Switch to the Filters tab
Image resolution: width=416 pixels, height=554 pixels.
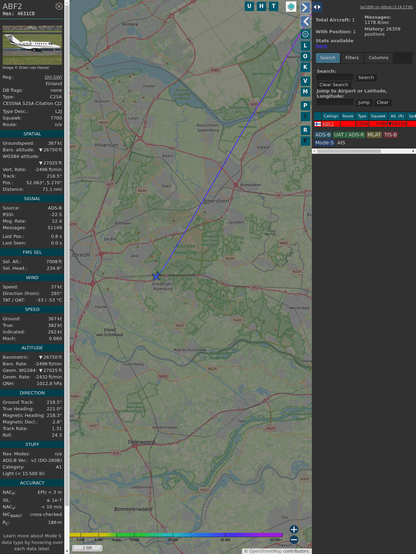click(352, 58)
